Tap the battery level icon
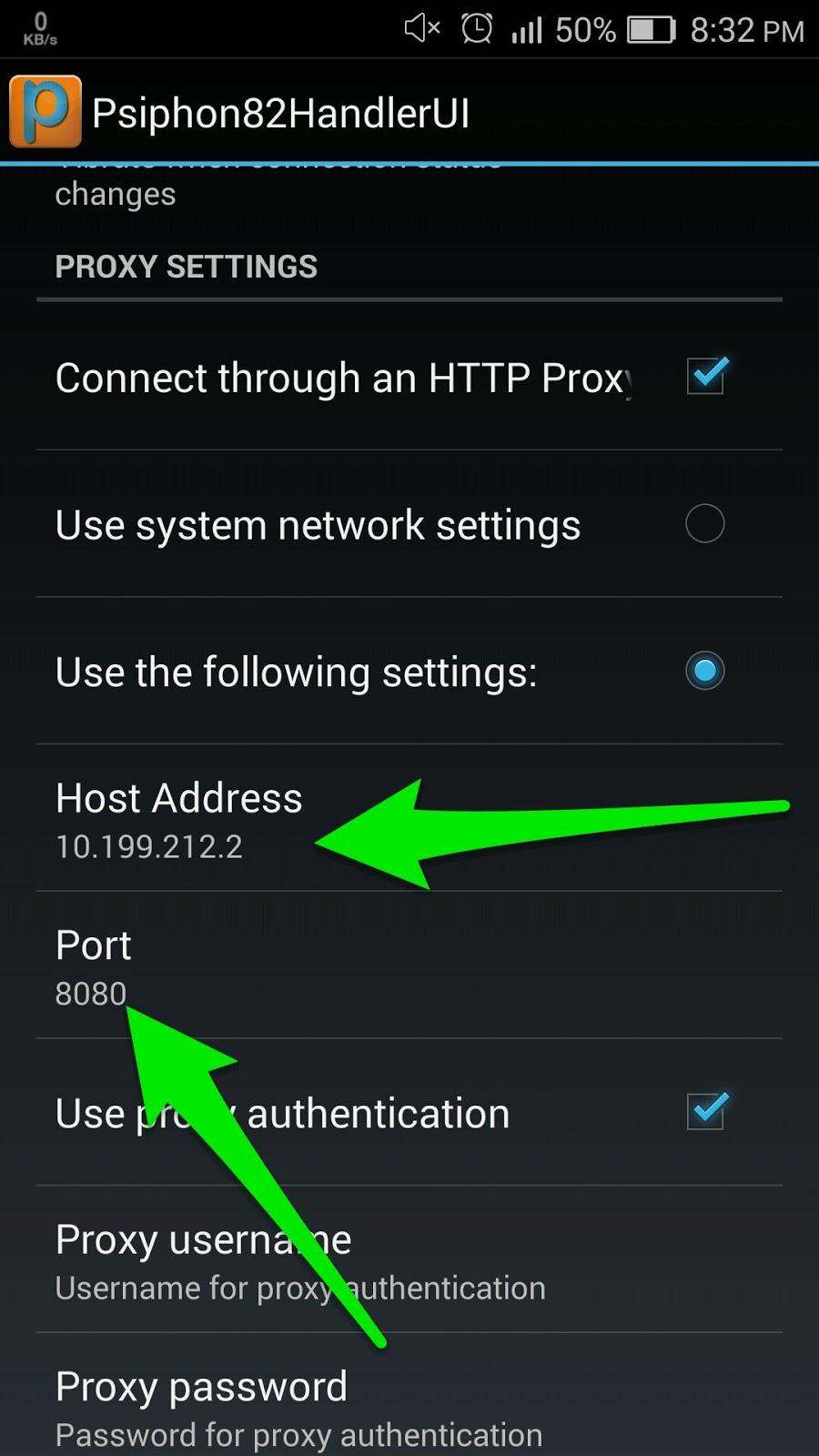 pyautogui.click(x=652, y=30)
